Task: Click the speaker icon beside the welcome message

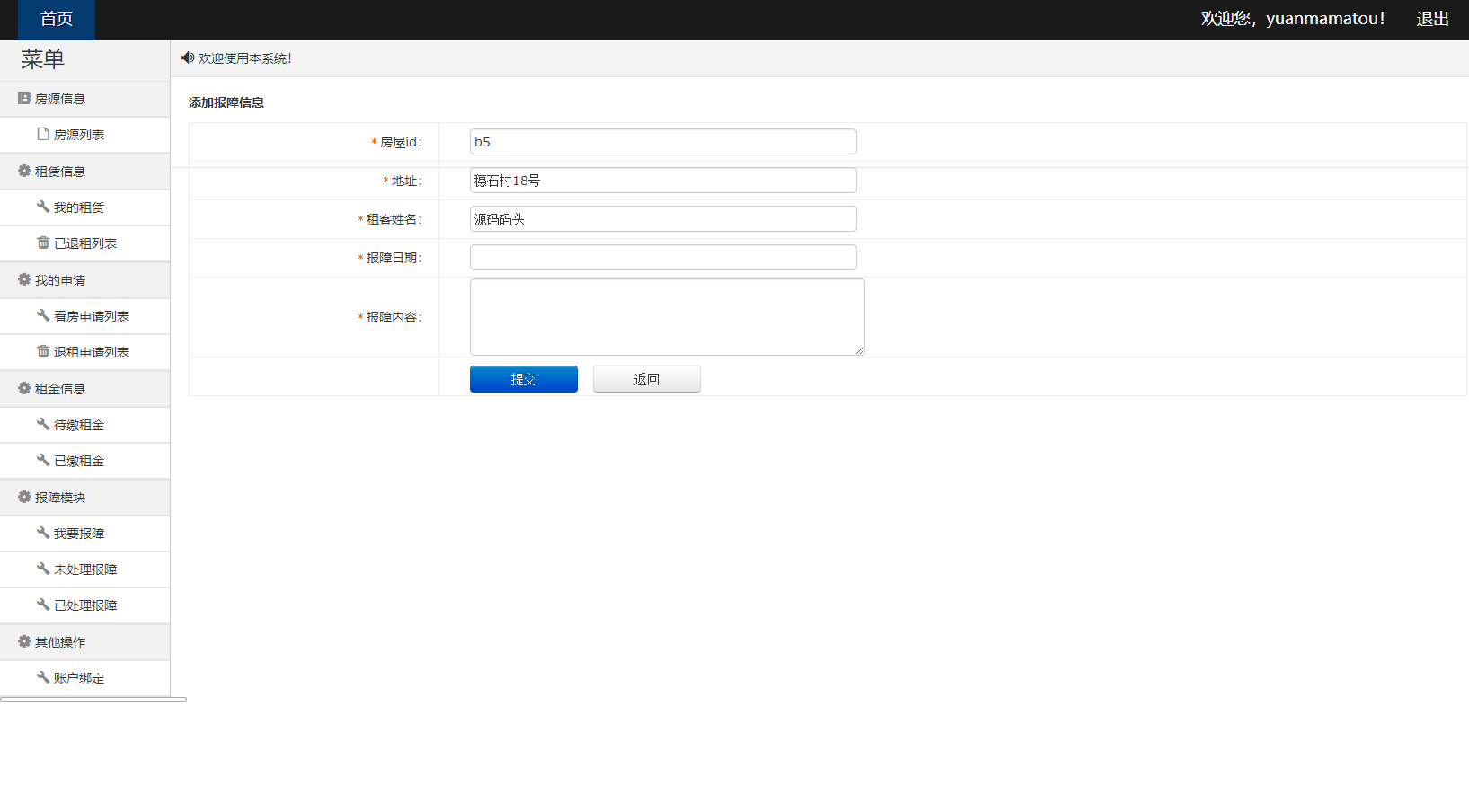Action: click(187, 57)
